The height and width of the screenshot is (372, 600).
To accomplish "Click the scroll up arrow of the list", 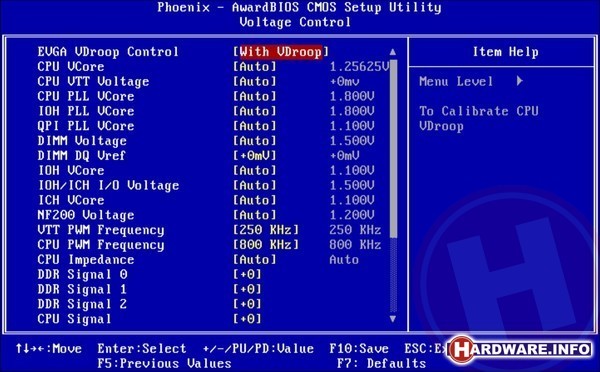I will point(393,52).
